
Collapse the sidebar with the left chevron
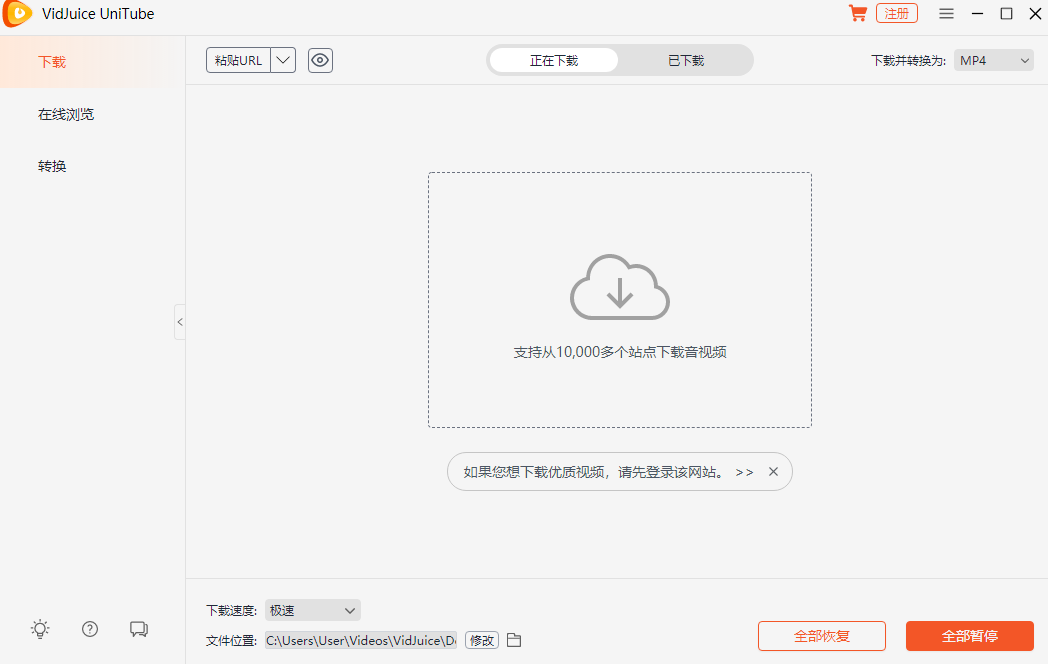coord(180,322)
